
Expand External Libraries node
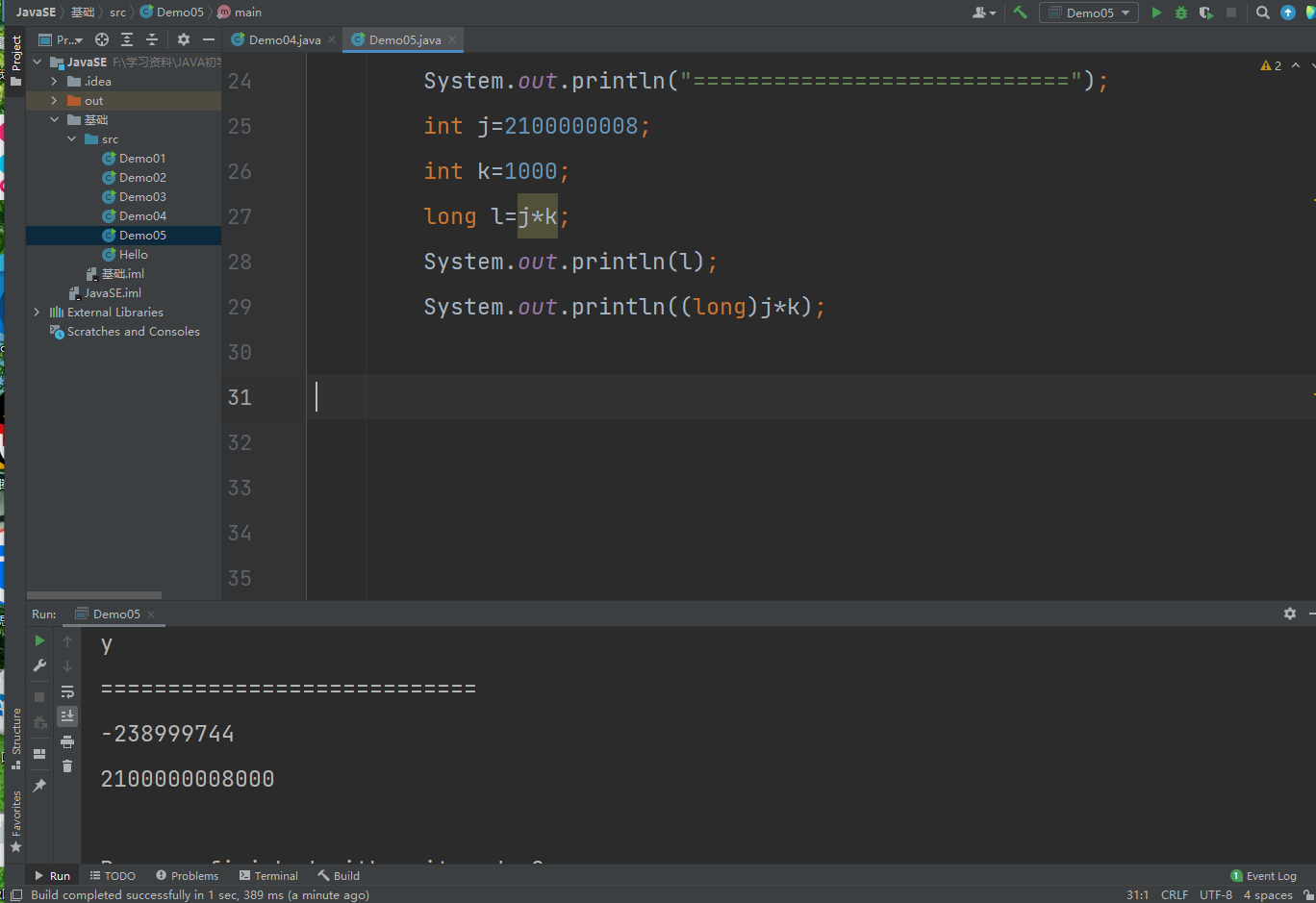click(x=37, y=313)
